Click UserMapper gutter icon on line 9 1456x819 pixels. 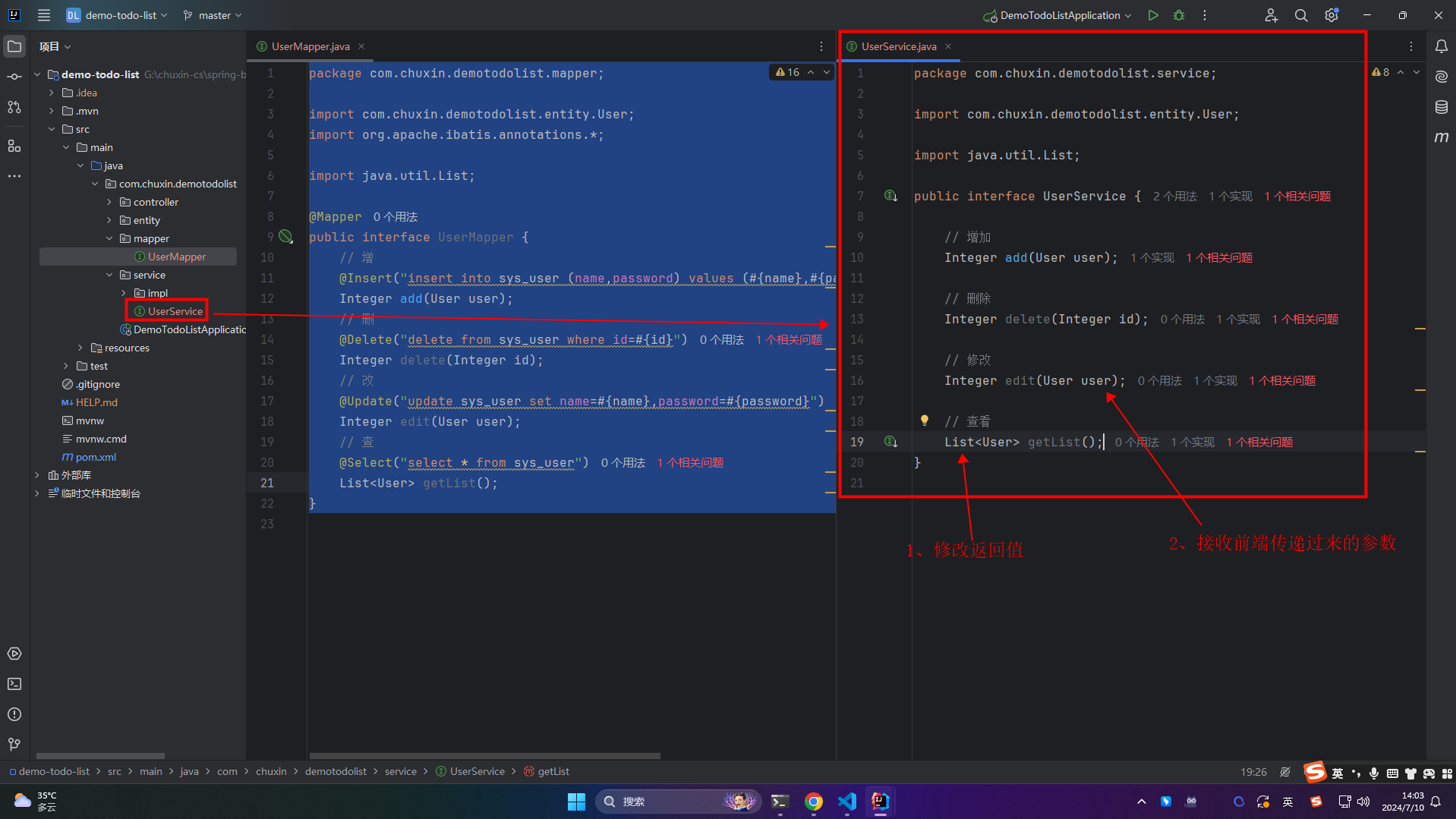pyautogui.click(x=285, y=237)
